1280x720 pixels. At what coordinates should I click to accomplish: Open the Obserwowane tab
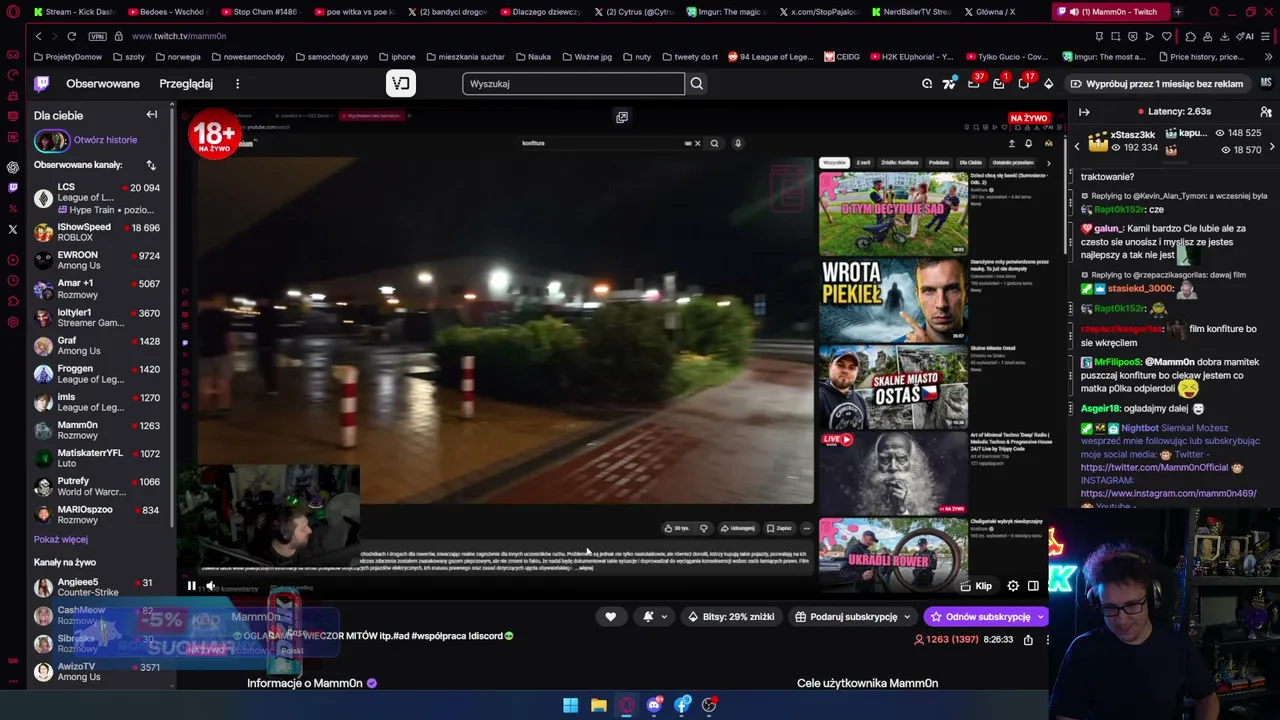[103, 84]
